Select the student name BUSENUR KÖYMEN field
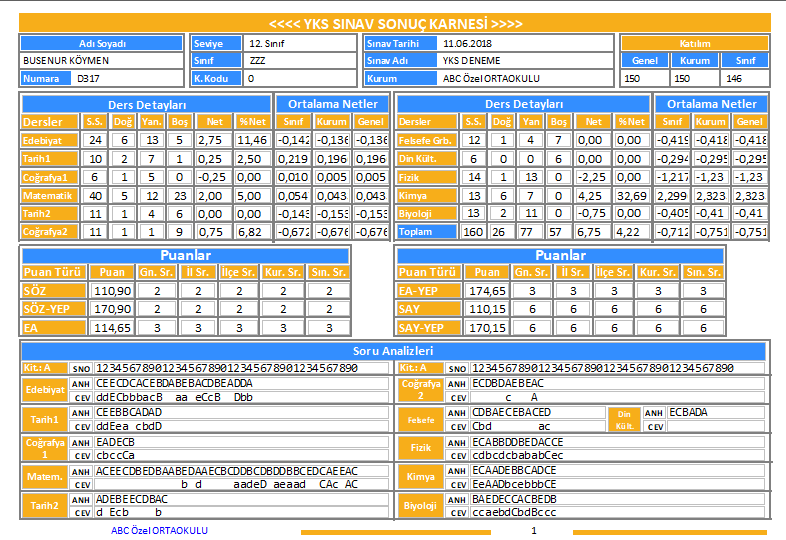The image size is (786, 540). click(102, 61)
